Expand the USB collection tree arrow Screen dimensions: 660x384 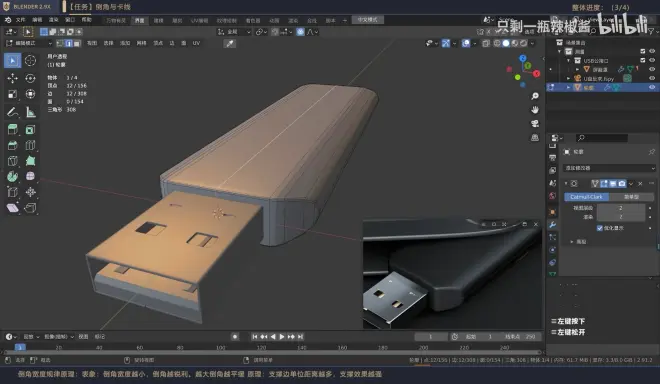[x=568, y=61]
